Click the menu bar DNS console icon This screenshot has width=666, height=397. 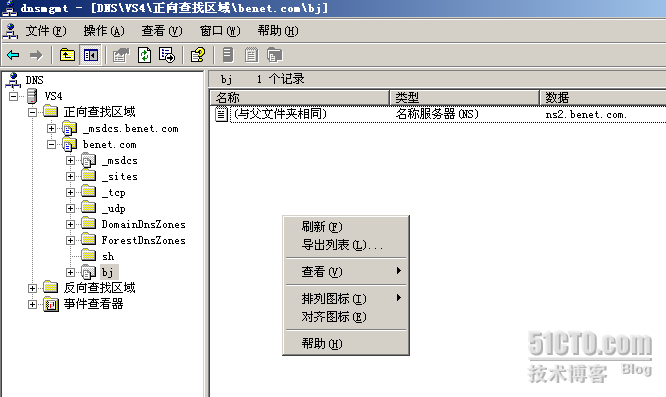point(10,31)
